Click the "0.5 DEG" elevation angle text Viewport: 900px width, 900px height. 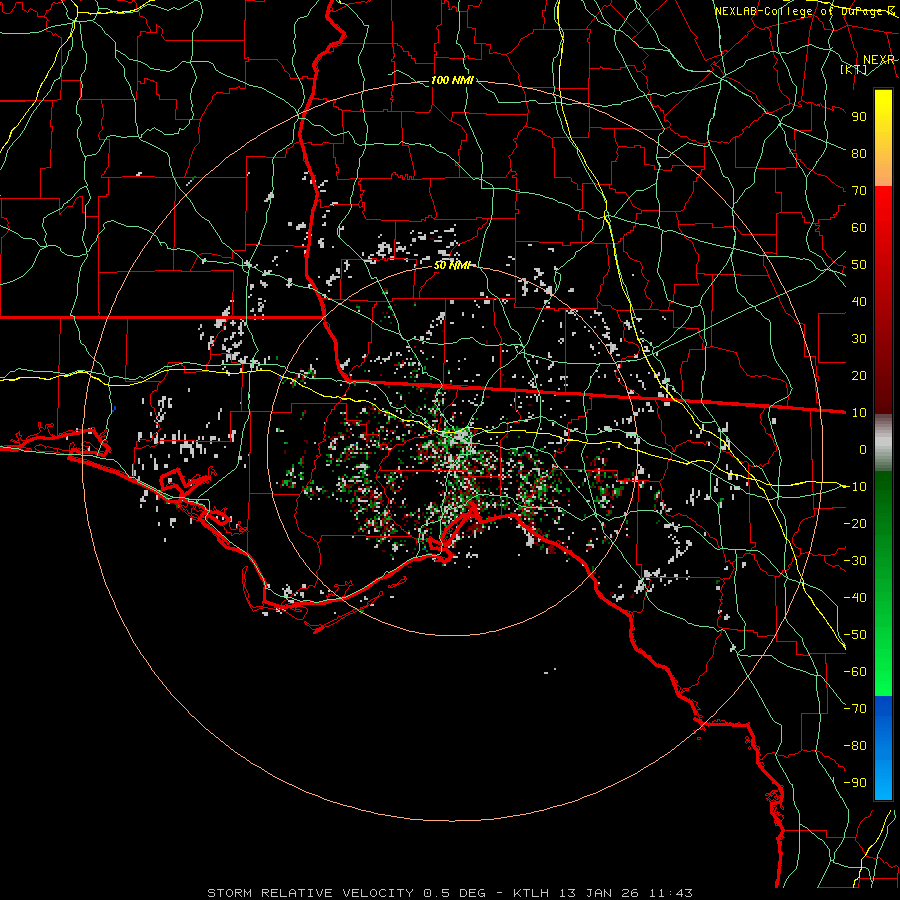pyautogui.click(x=455, y=893)
